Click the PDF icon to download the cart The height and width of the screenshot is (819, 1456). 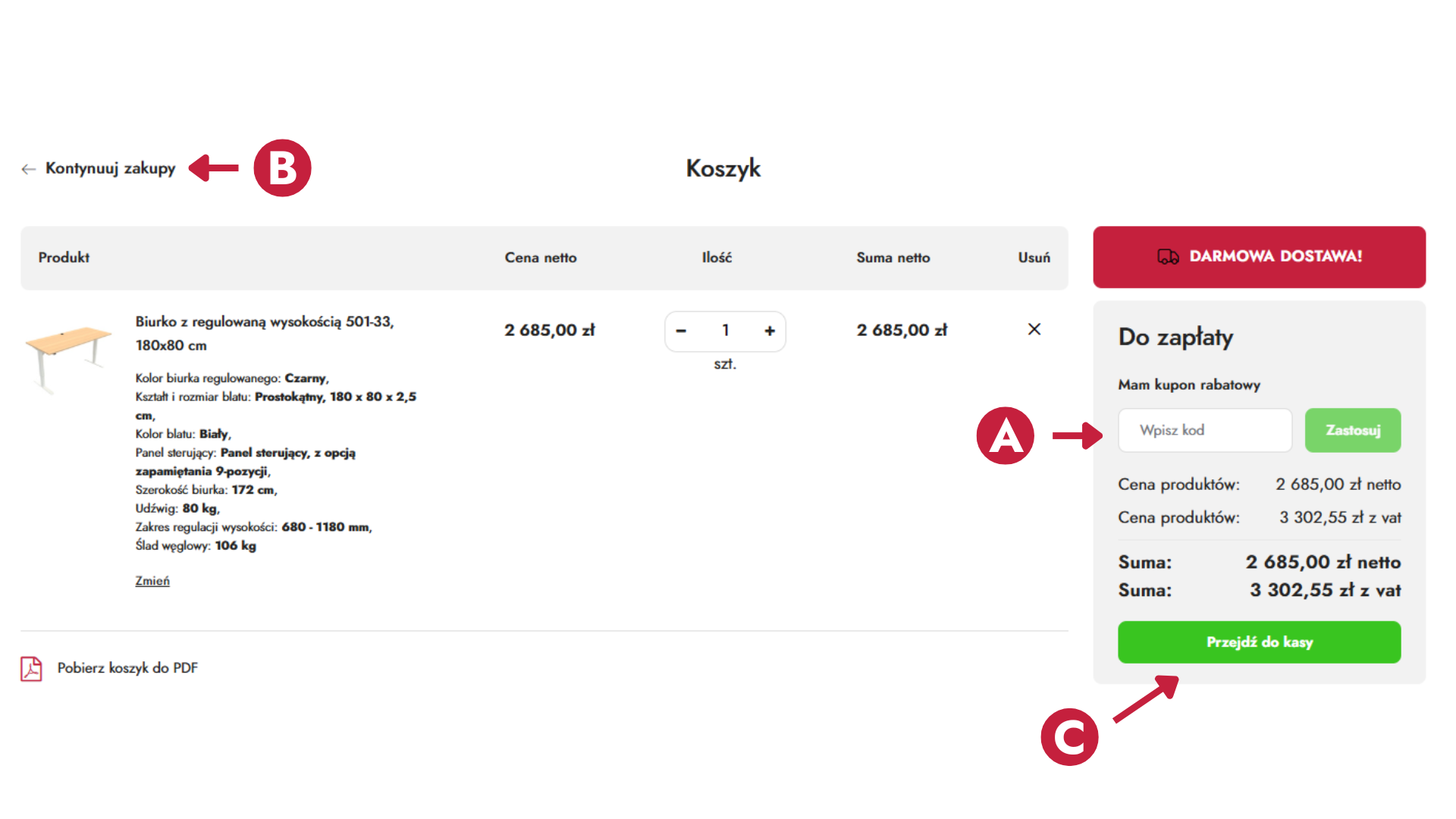pyautogui.click(x=31, y=668)
